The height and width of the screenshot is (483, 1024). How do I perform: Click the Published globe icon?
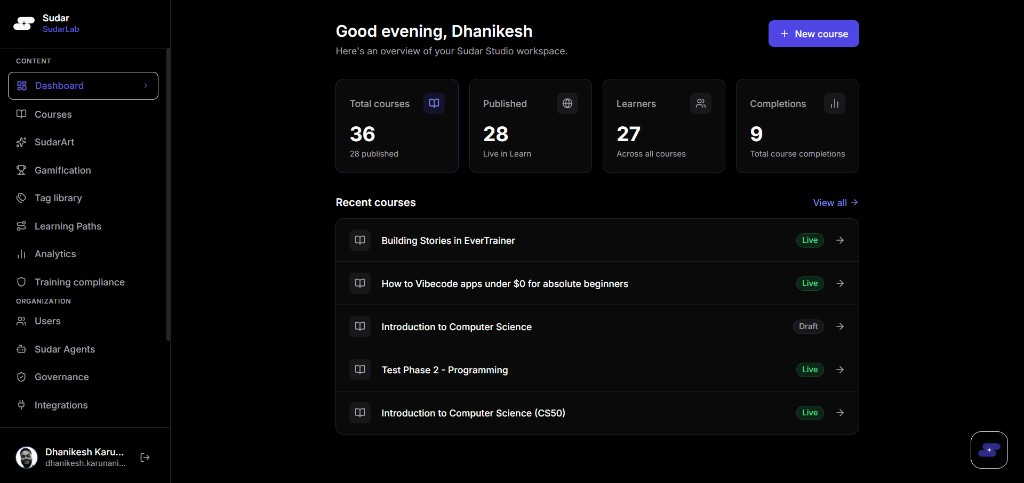(568, 103)
